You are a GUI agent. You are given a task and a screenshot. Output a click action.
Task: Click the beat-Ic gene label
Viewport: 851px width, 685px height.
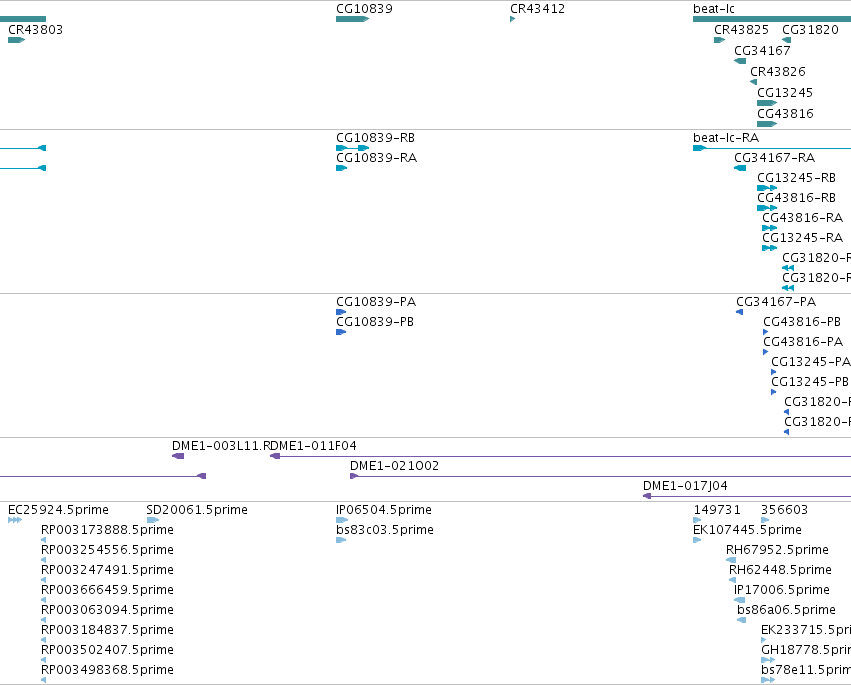pyautogui.click(x=714, y=9)
